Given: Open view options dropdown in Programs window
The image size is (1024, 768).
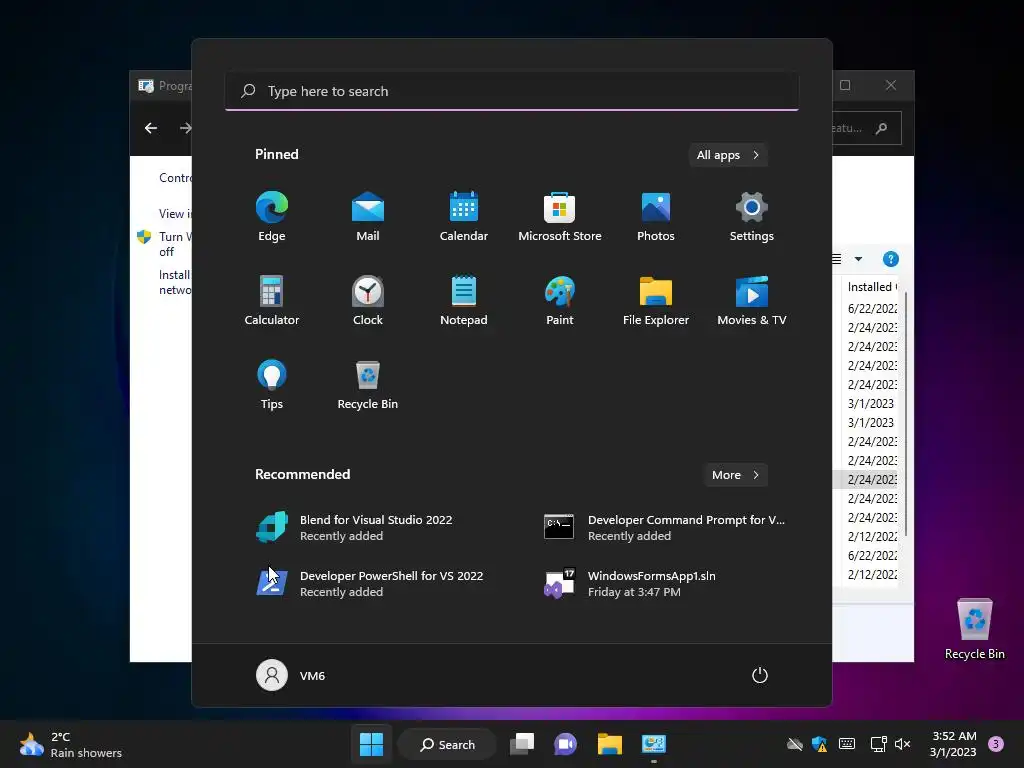Looking at the screenshot, I should pyautogui.click(x=859, y=259).
